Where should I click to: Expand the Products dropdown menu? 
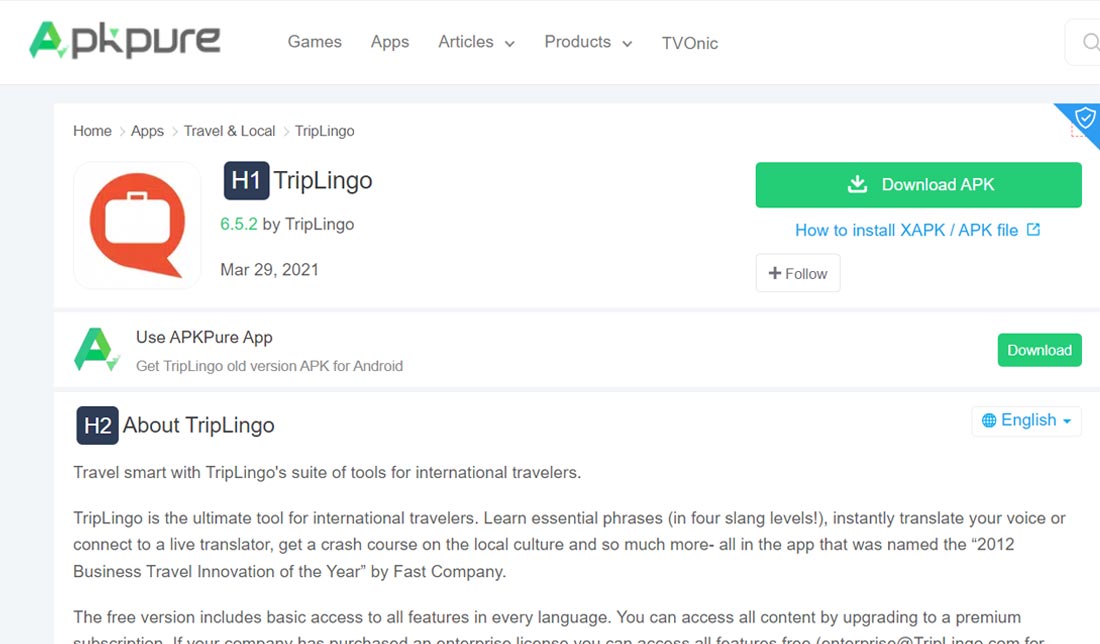[588, 42]
